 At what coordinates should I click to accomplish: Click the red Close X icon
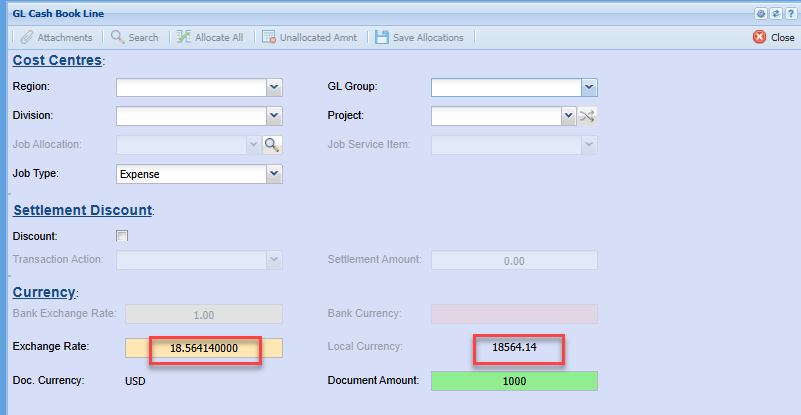pos(760,37)
